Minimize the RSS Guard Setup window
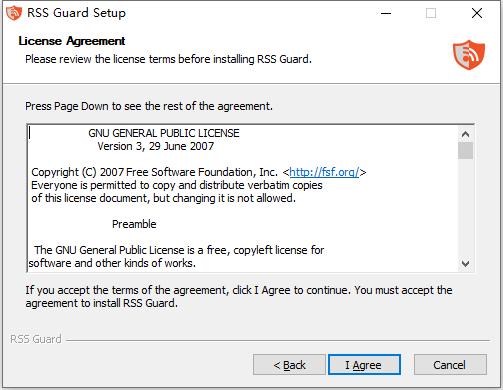Screen dimensions: 503x390 (386, 13)
